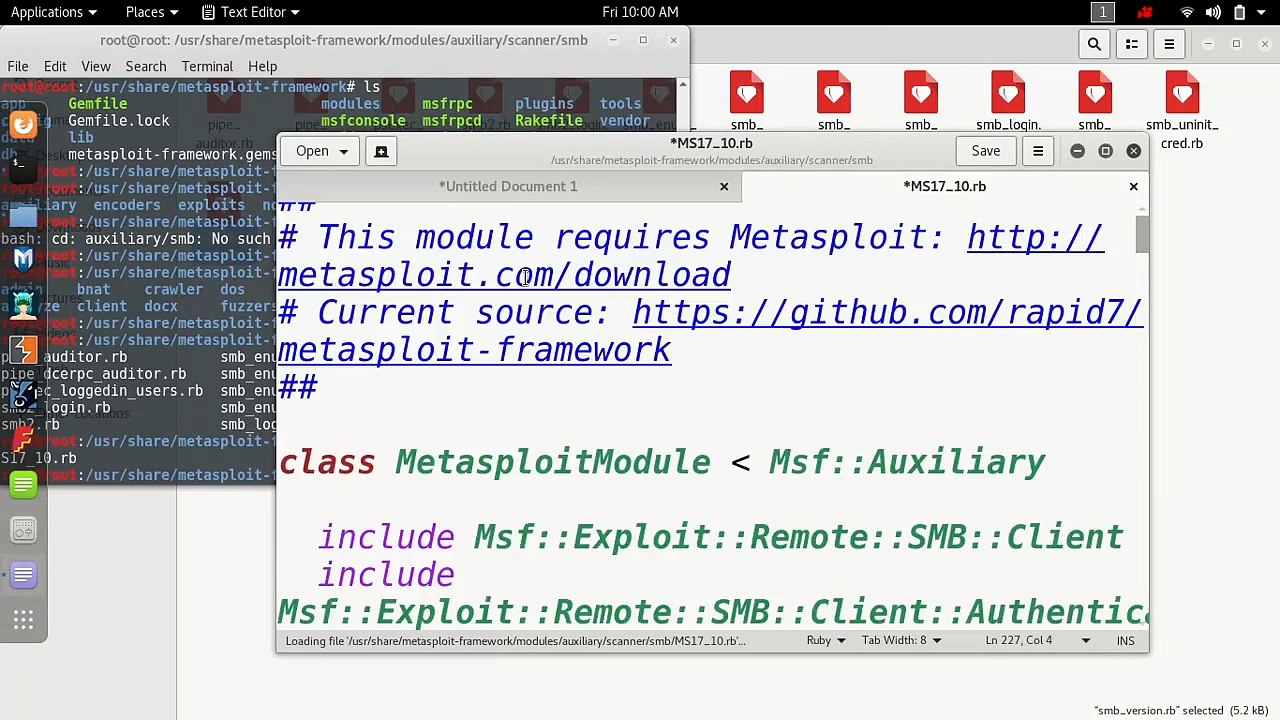The image size is (1280, 720).
Task: Open the Wi-Fi network indicator
Action: [1187, 12]
